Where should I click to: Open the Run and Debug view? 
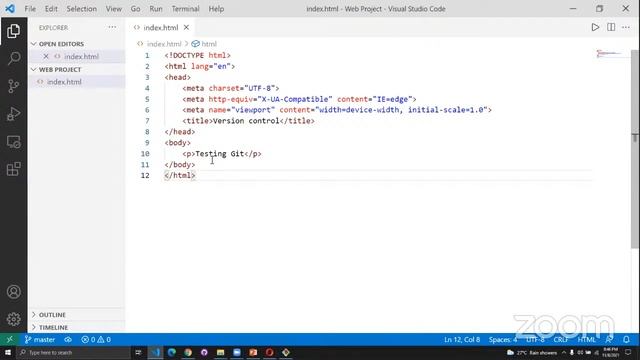(13, 114)
